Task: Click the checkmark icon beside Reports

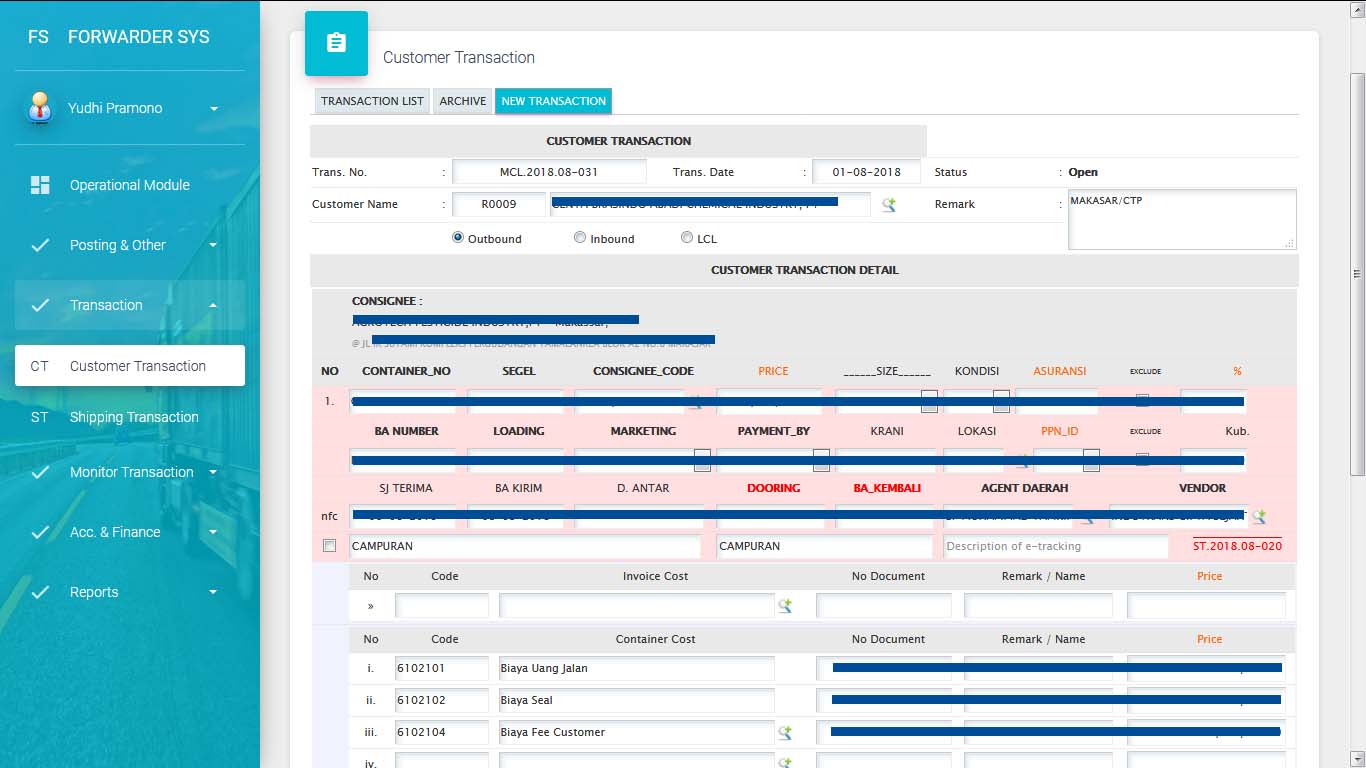Action: 40,592
